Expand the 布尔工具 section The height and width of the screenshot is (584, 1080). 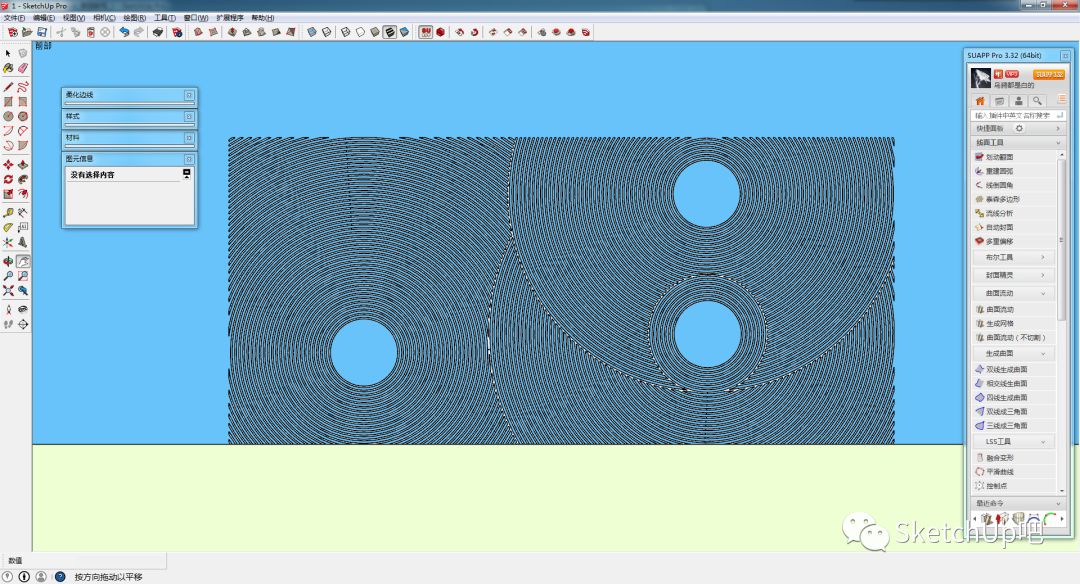(1013, 257)
